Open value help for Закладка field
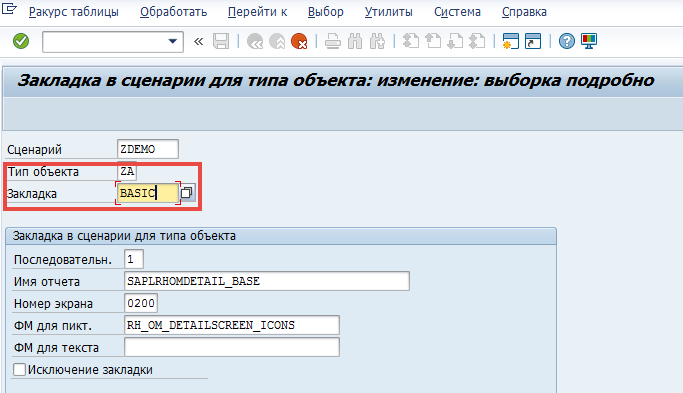This screenshot has width=683, height=393. tap(187, 193)
